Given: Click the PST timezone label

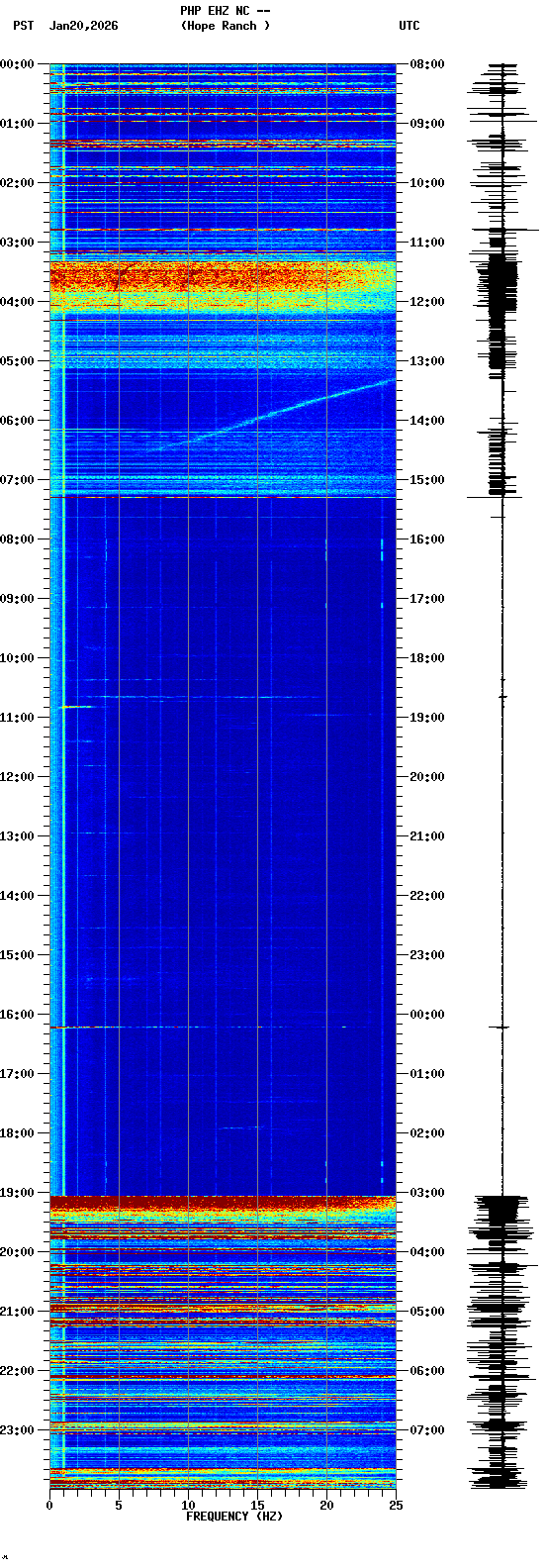Looking at the screenshot, I should (x=23, y=26).
